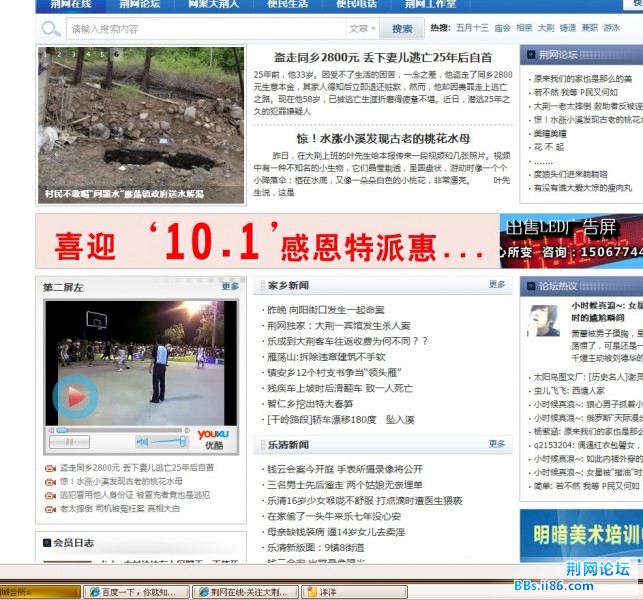643x600 pixels.
Task: Open news 残疾车上坡时后滑翻车 致一人死亡
Action: pyautogui.click(x=340, y=388)
